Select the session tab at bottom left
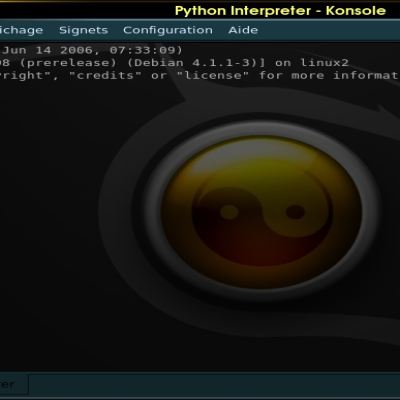400x400 pixels. pos(14,384)
